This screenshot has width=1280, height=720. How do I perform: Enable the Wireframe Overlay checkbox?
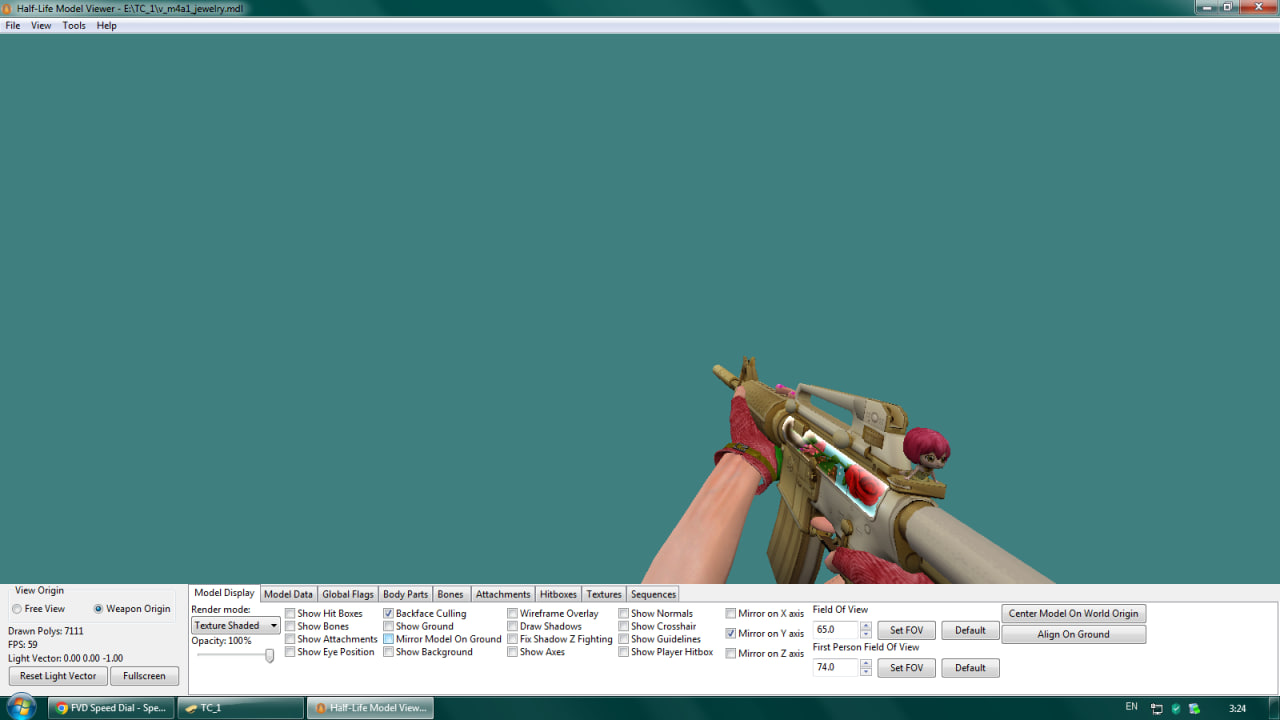click(x=512, y=614)
